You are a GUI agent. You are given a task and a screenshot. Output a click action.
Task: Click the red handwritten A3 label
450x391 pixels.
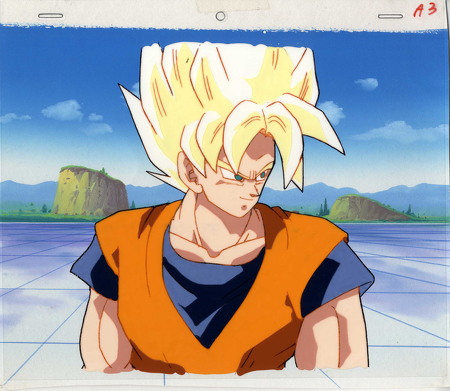click(425, 9)
